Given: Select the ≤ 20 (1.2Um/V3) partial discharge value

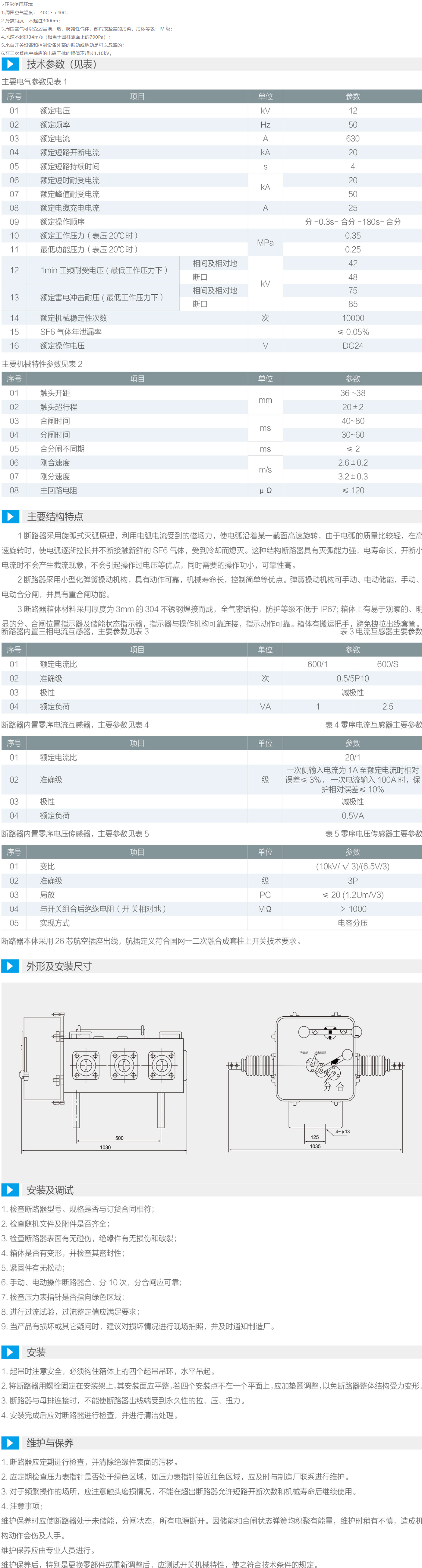Looking at the screenshot, I should tap(353, 895).
